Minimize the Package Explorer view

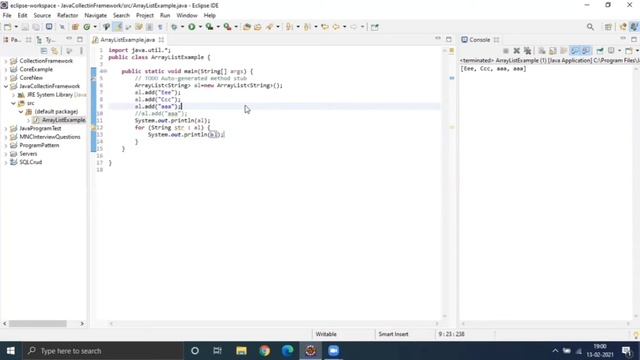tap(69, 39)
